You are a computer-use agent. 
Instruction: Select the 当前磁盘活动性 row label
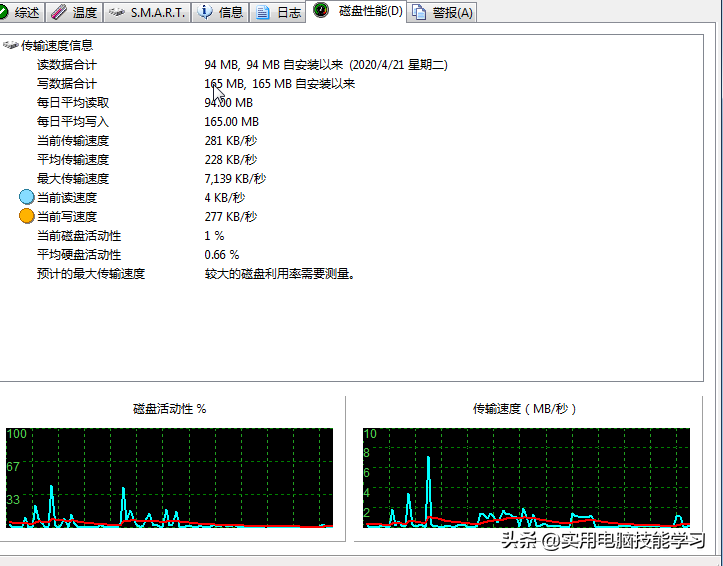[x=79, y=236]
